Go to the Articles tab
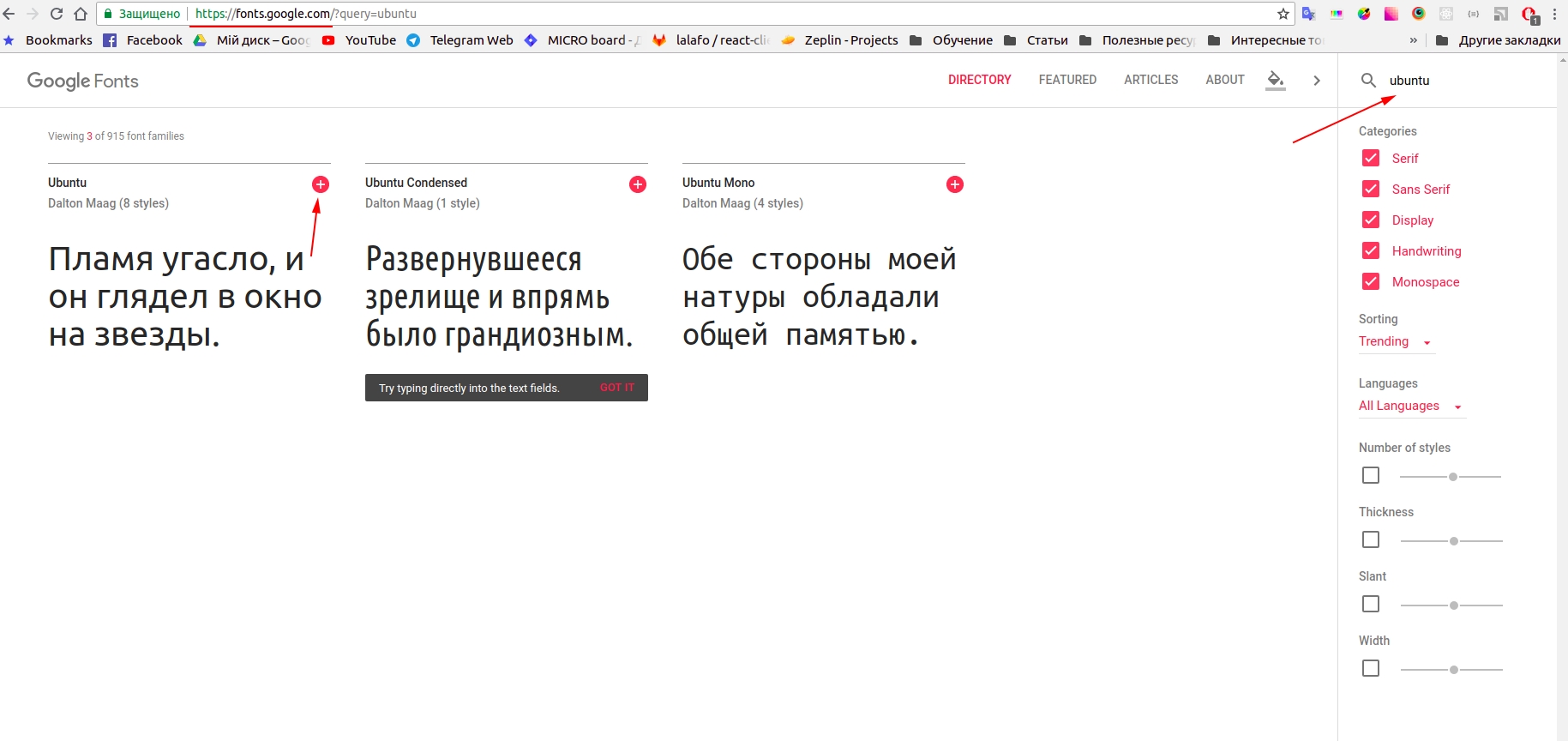The width and height of the screenshot is (1568, 741). [x=1150, y=80]
